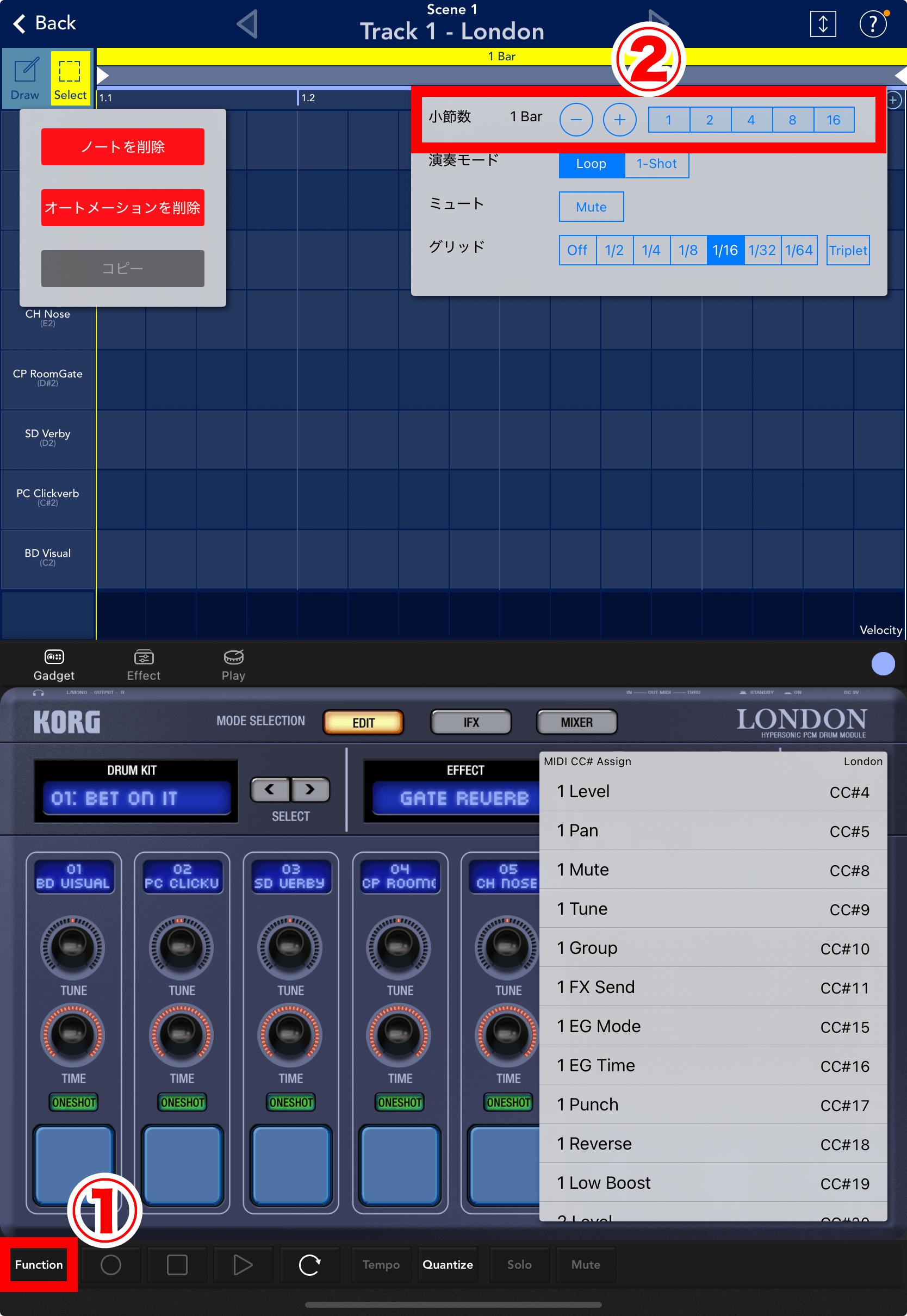
Task: Toggle ONESHOT on pad 01
Action: [74, 1102]
